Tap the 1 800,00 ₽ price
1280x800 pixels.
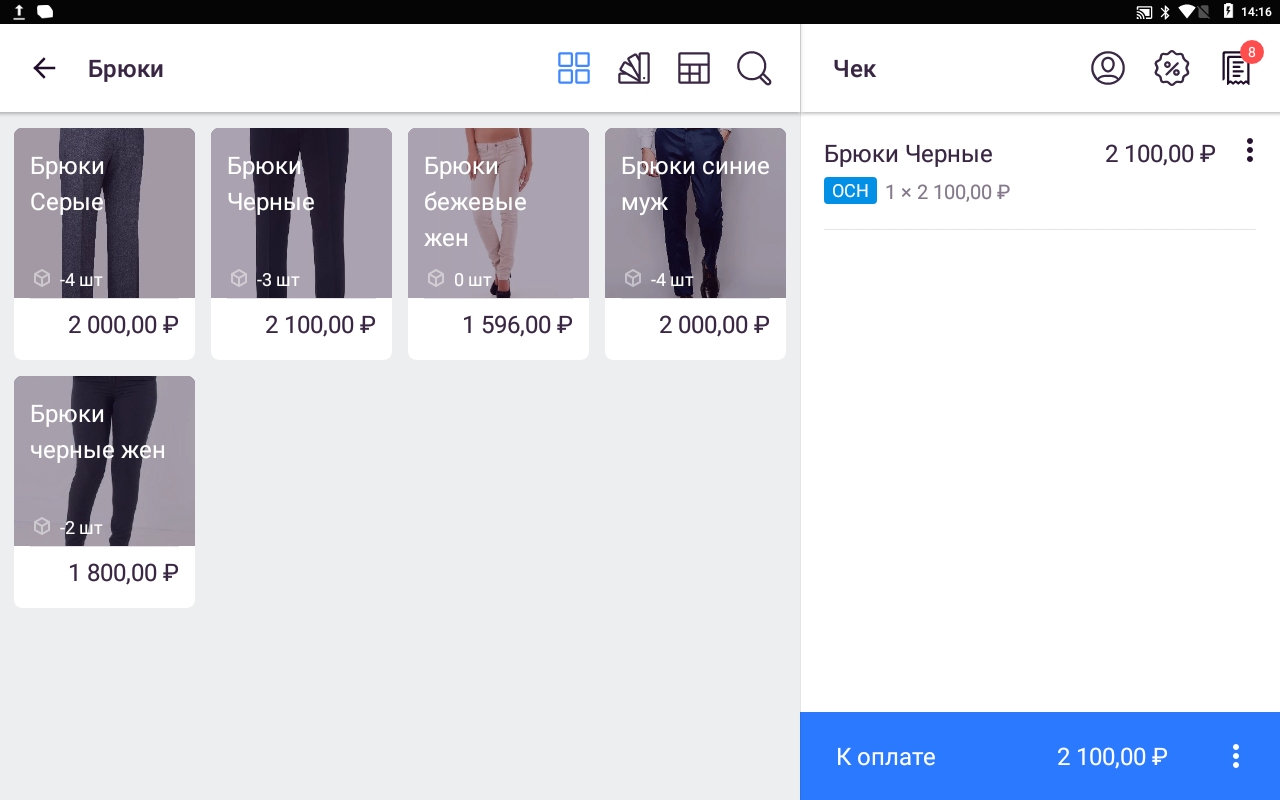tap(123, 573)
